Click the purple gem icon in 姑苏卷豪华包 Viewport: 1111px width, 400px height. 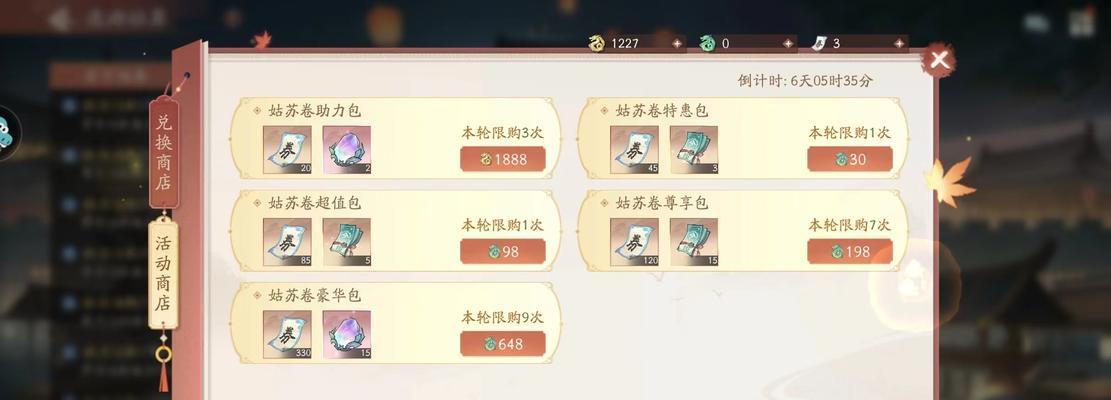(x=346, y=335)
